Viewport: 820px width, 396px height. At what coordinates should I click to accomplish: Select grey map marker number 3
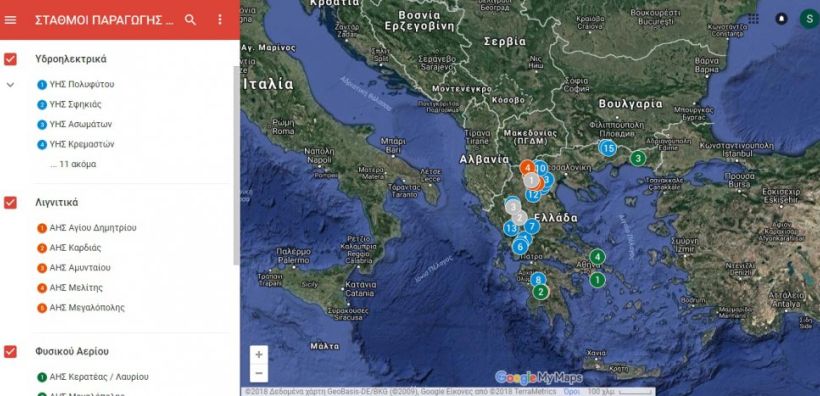click(x=513, y=206)
